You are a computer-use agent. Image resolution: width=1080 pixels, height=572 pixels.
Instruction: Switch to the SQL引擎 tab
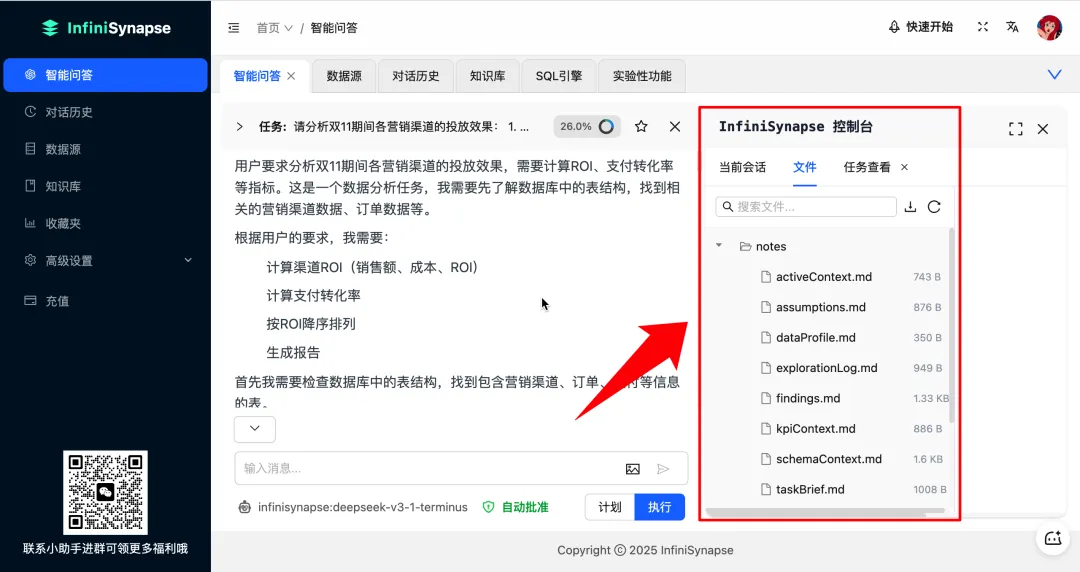pyautogui.click(x=559, y=76)
